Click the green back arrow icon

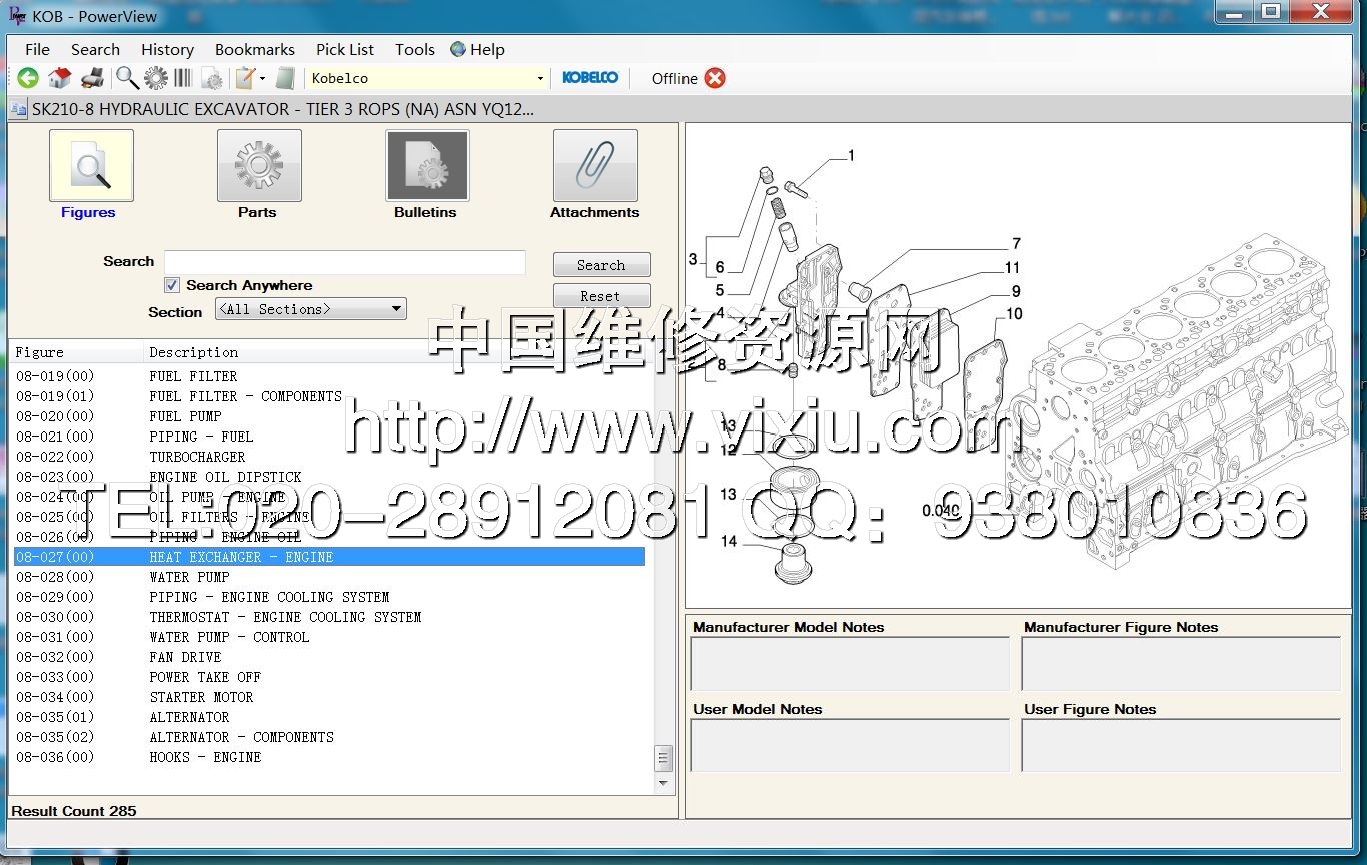pos(27,78)
